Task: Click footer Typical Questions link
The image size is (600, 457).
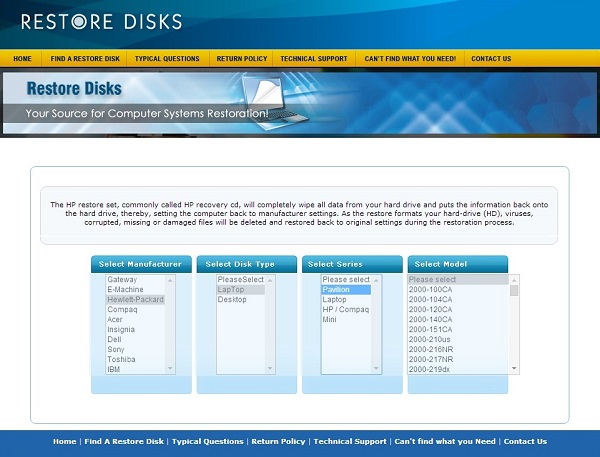Action: tap(208, 441)
